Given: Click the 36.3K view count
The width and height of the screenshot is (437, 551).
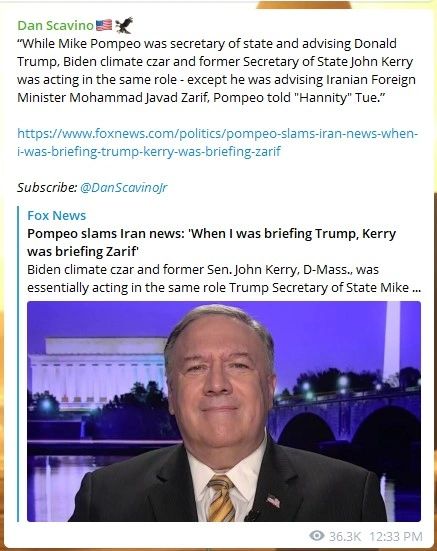Looking at the screenshot, I should pyautogui.click(x=345, y=536).
